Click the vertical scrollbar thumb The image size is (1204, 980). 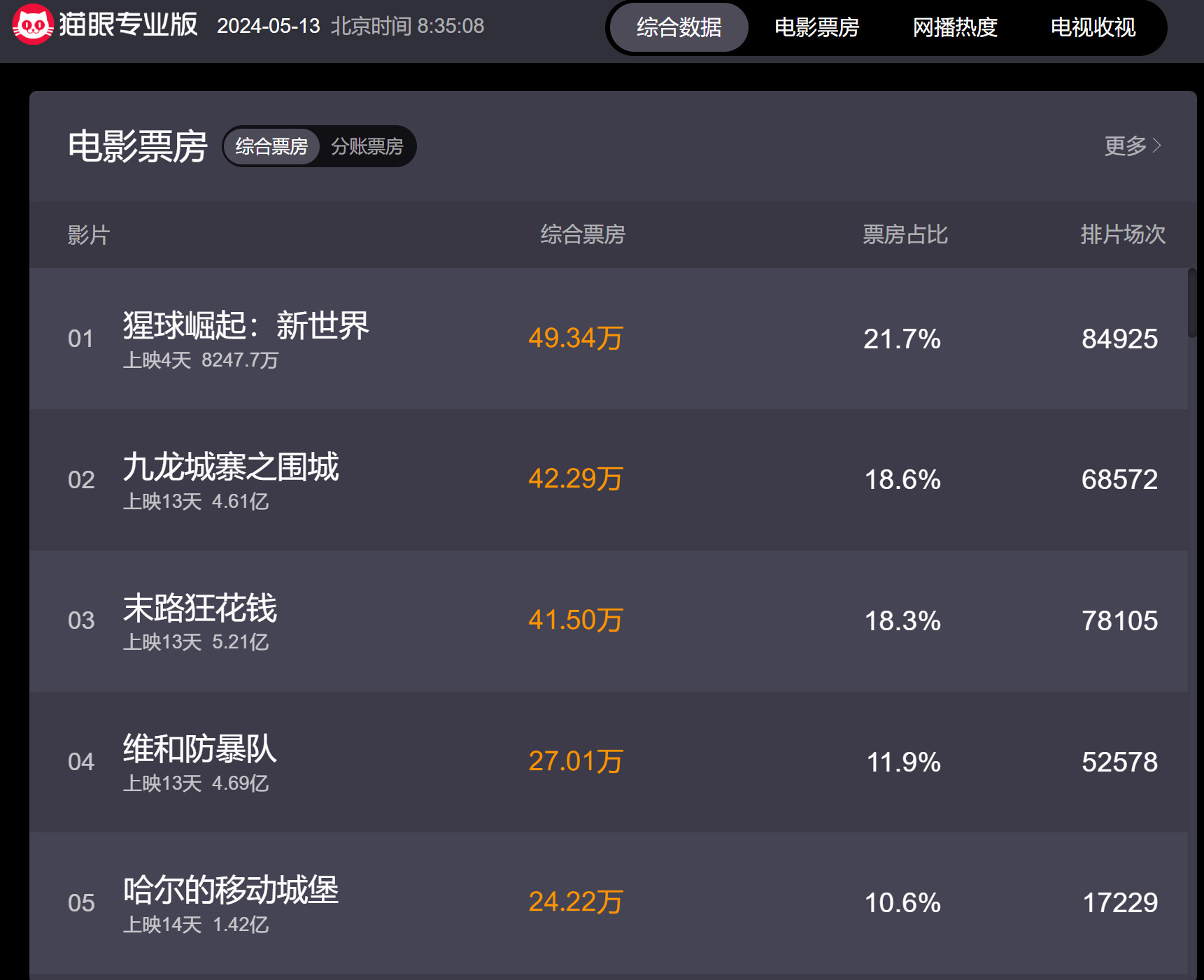(x=1192, y=303)
